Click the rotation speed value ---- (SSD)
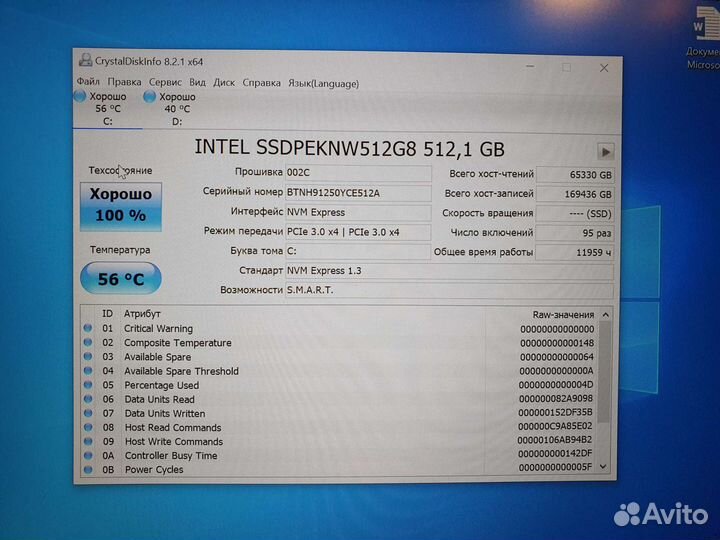 575,214
